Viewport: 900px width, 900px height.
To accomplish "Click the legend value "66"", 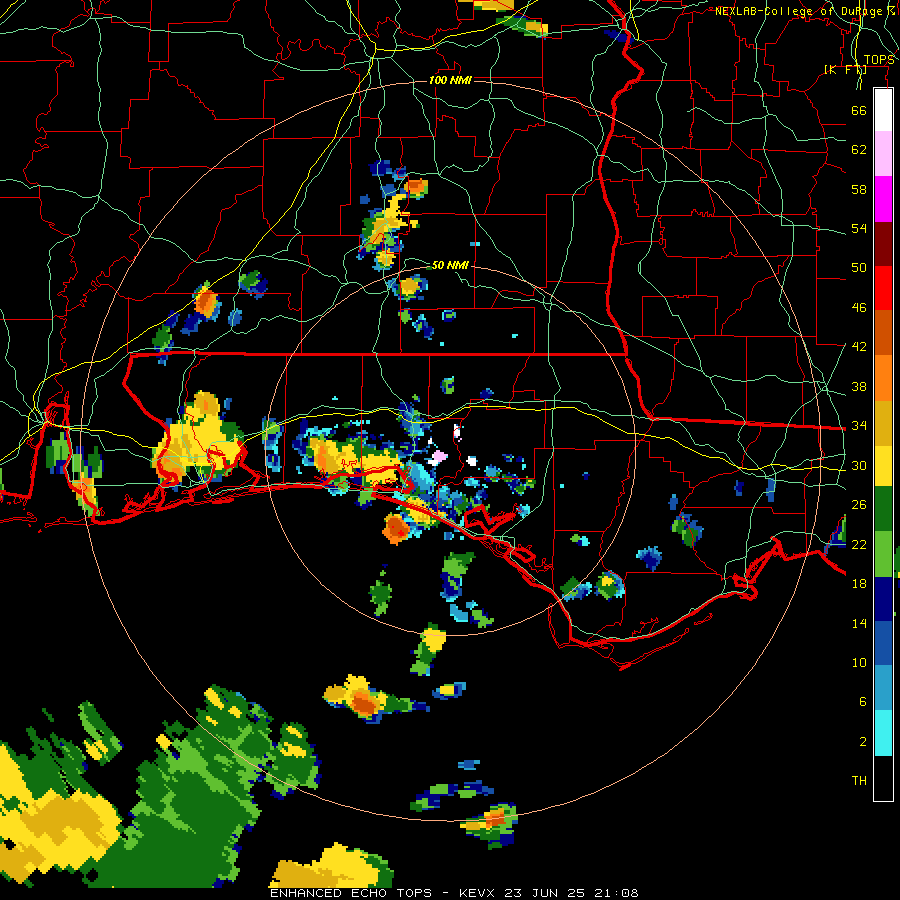I will pos(859,111).
